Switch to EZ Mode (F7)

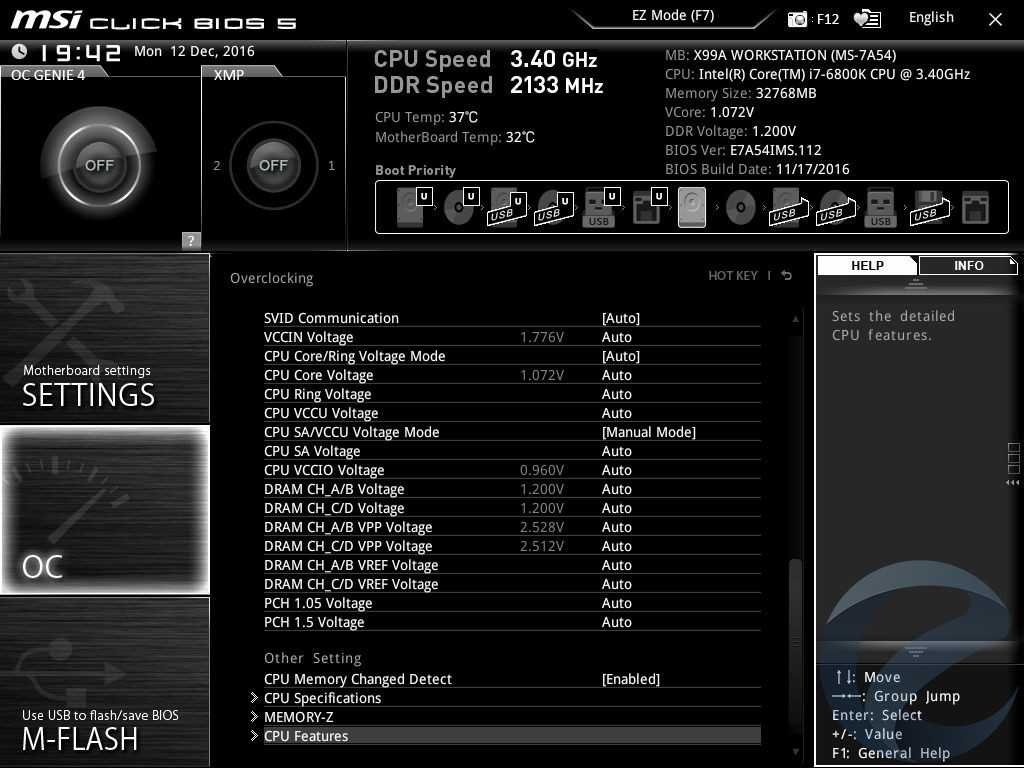pos(672,16)
